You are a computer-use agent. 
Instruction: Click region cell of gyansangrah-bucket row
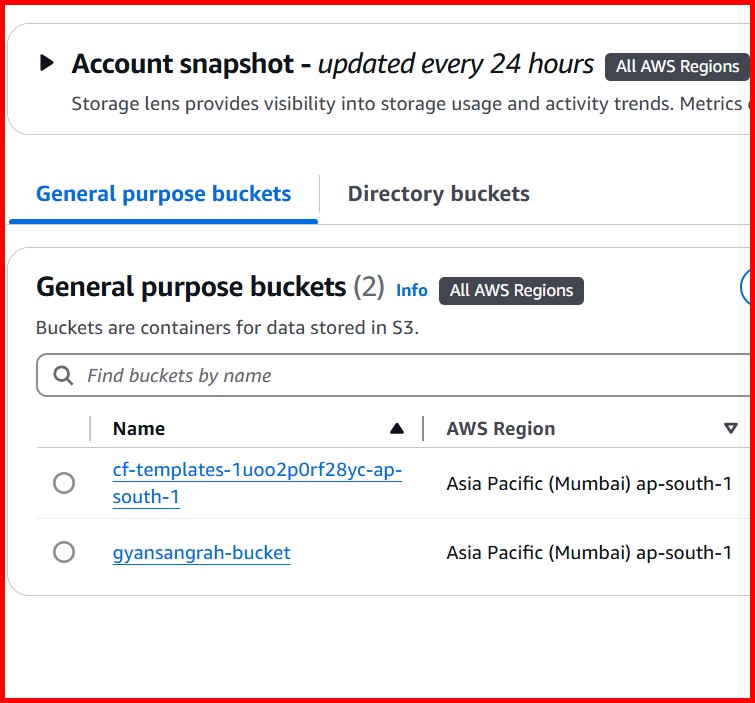pos(589,553)
